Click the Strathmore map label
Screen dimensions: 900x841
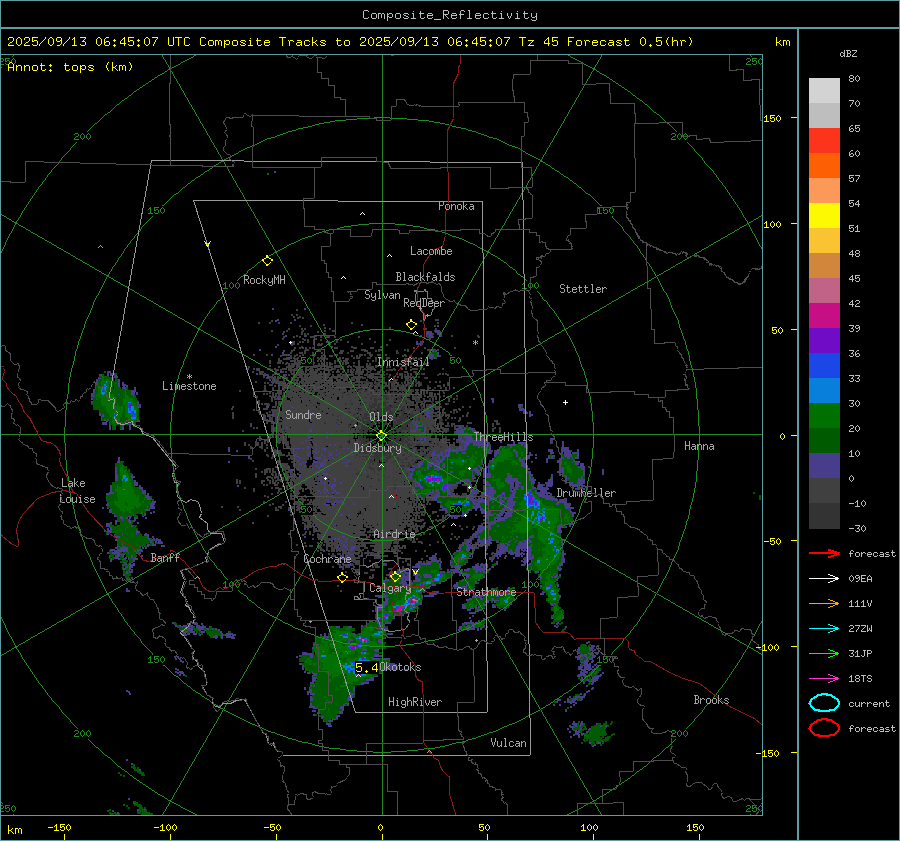coord(486,592)
